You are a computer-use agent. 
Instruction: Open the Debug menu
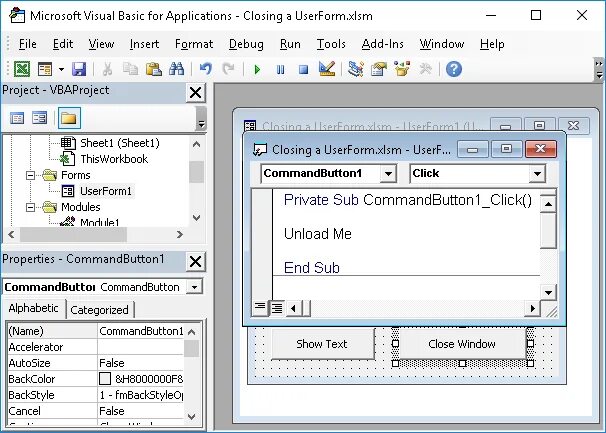246,44
